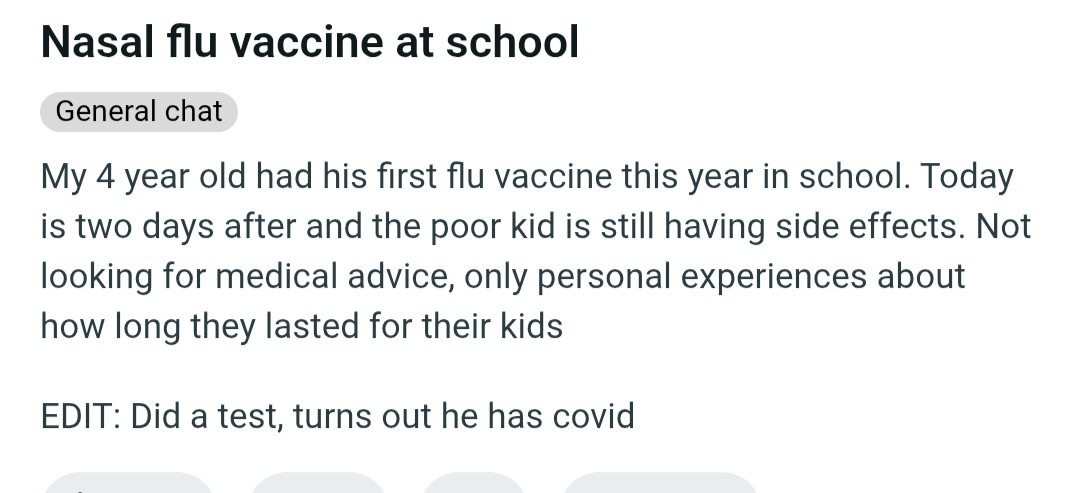Click the line beginning 'looking for medical advice'
The image size is (1080, 493).
click(503, 276)
